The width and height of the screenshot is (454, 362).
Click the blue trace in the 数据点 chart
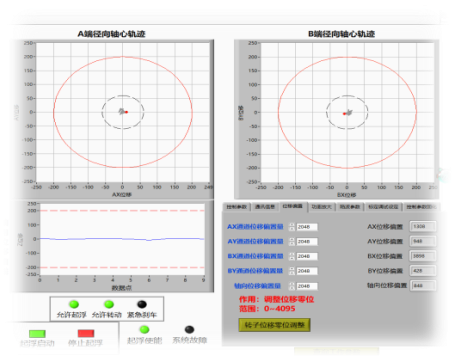coord(122,239)
